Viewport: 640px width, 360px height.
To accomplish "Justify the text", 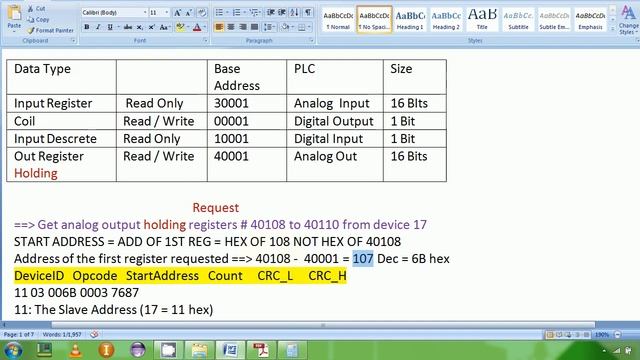I will coord(255,27).
